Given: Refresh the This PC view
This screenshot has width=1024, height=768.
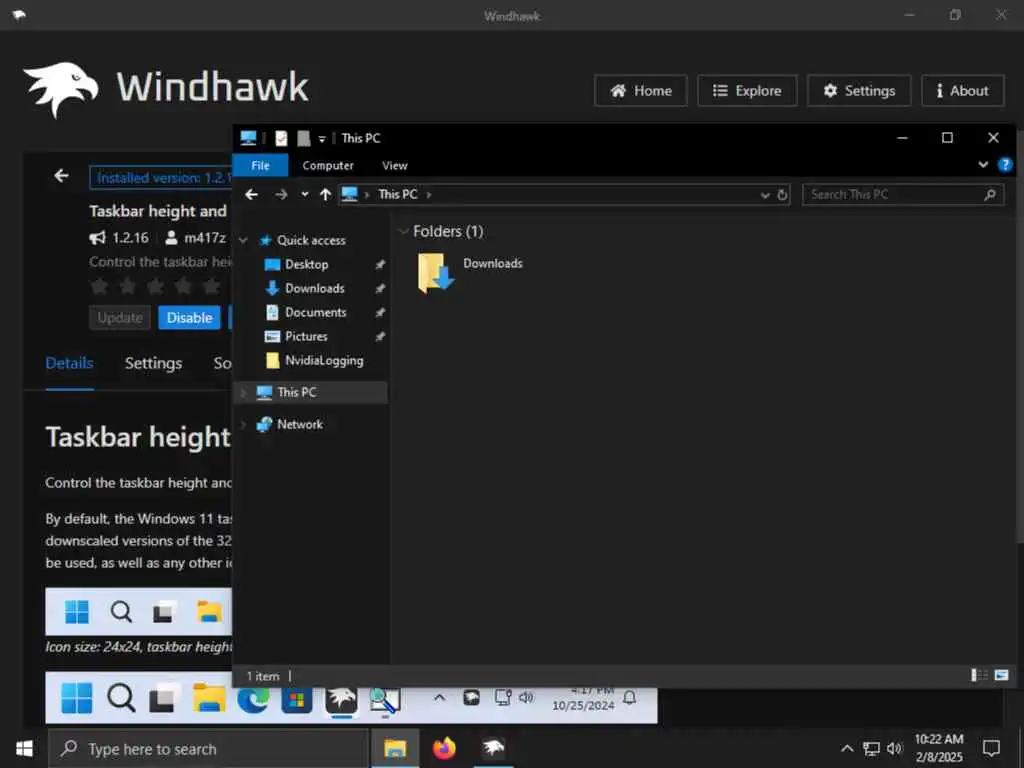Looking at the screenshot, I should (x=782, y=195).
